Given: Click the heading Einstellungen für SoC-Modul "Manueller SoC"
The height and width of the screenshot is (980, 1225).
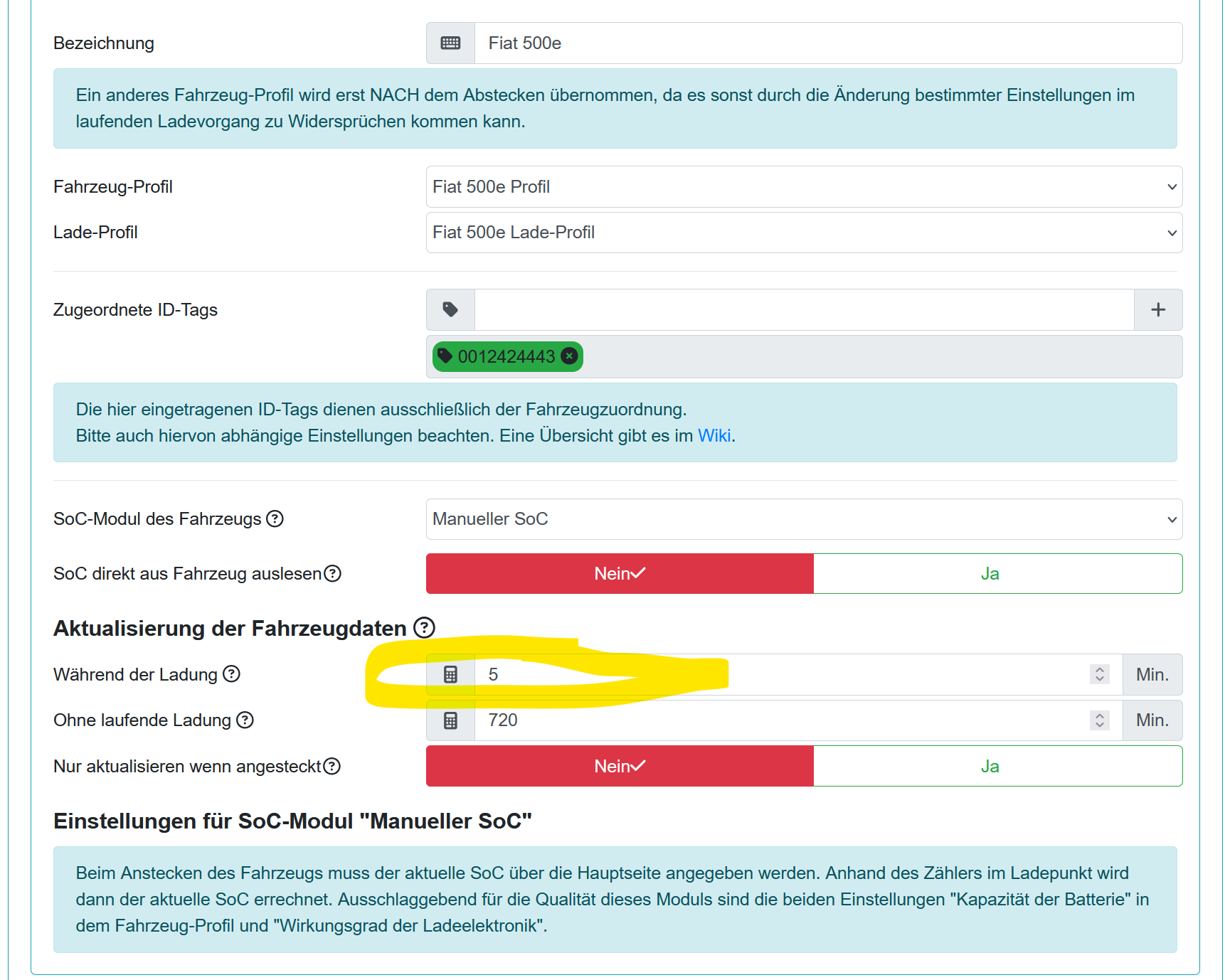Looking at the screenshot, I should 292,821.
